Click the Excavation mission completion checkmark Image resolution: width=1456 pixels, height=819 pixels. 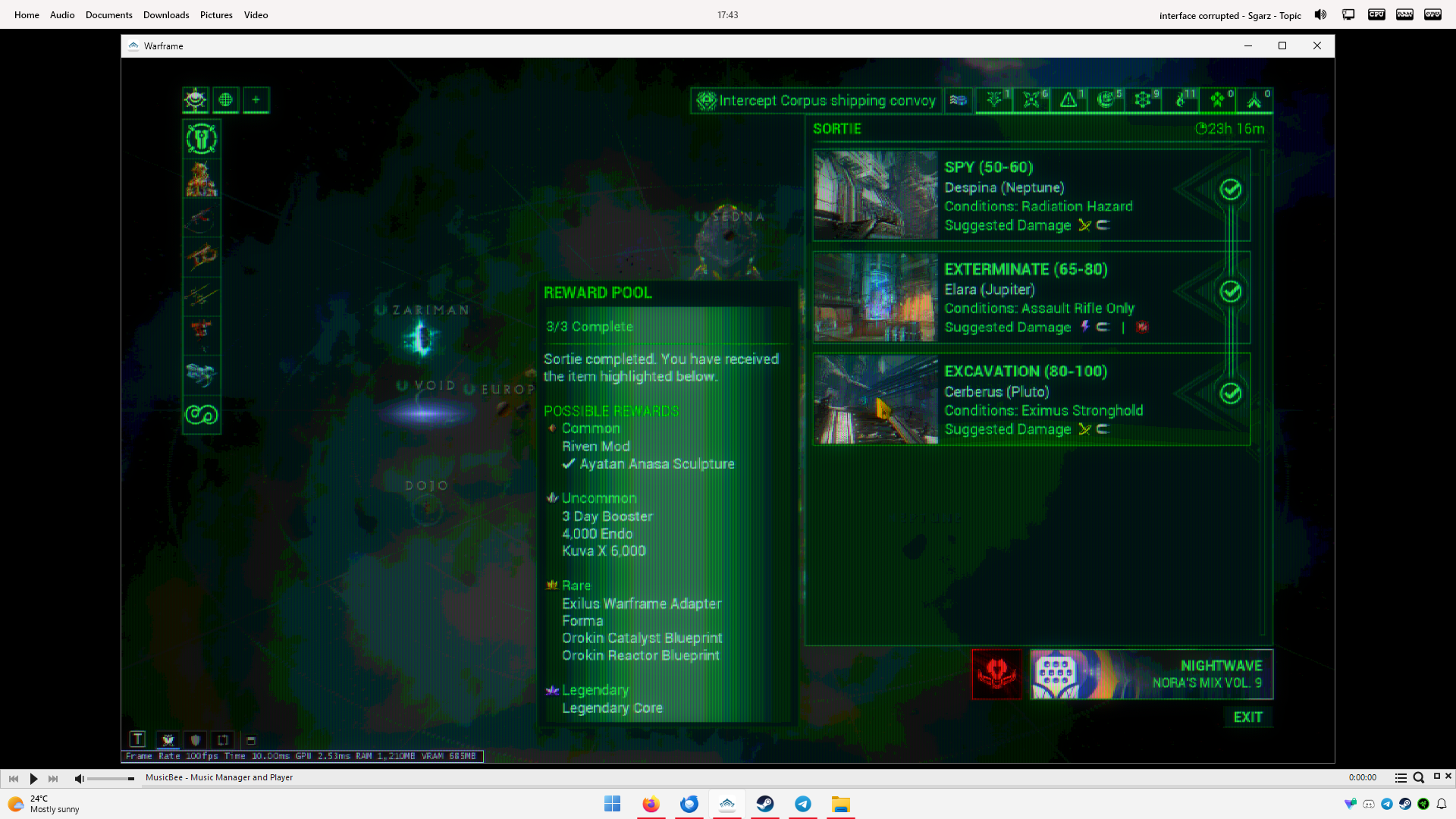tap(1230, 394)
